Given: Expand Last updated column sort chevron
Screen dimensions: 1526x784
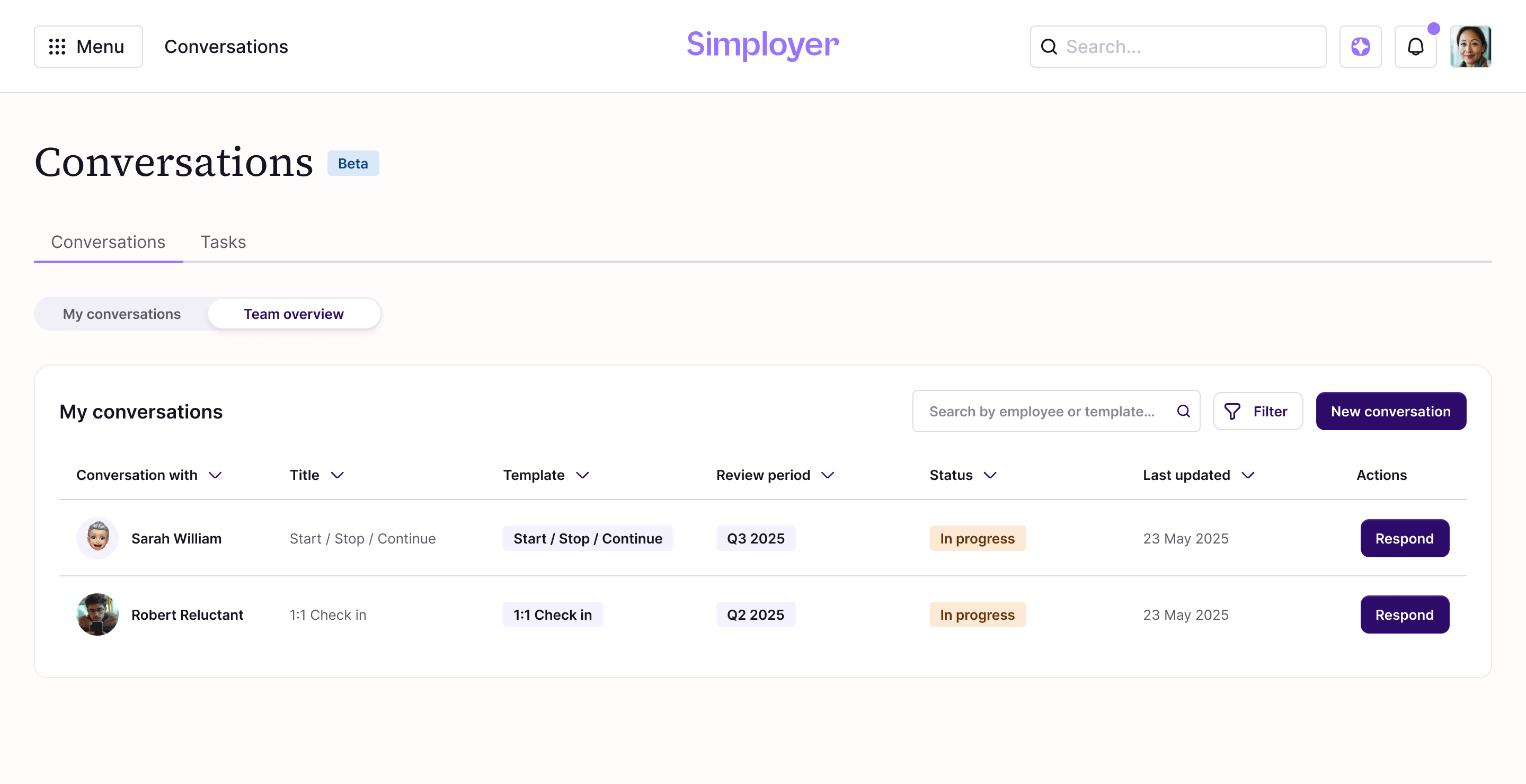Looking at the screenshot, I should coord(1248,475).
